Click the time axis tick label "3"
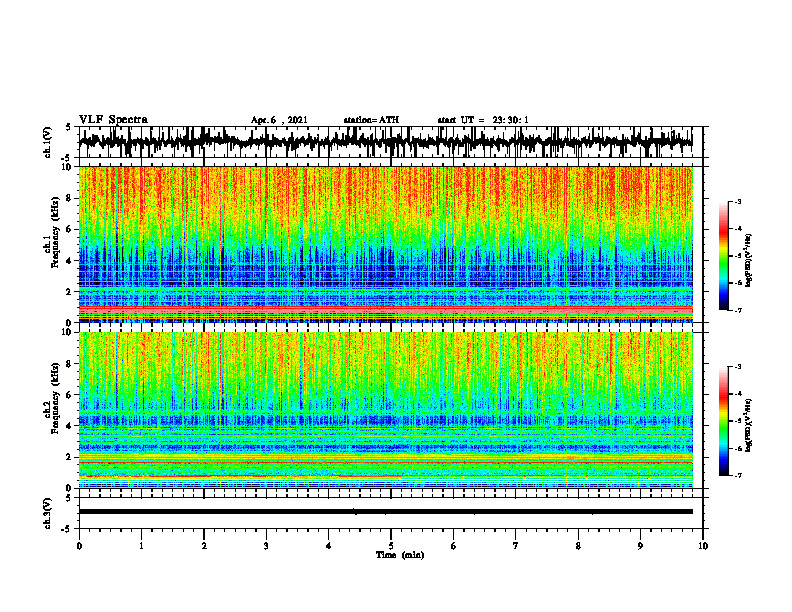This screenshot has height=612, width=792. (266, 546)
